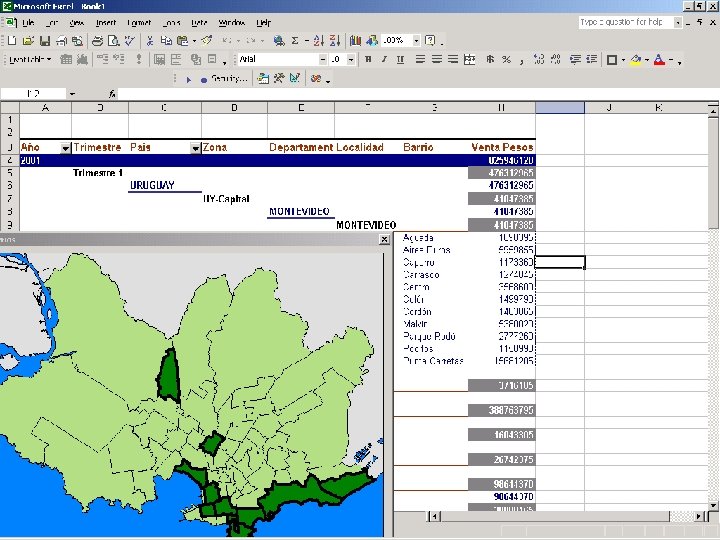The width and height of the screenshot is (720, 540).
Task: Toggle Italic formatting
Action: 384,60
